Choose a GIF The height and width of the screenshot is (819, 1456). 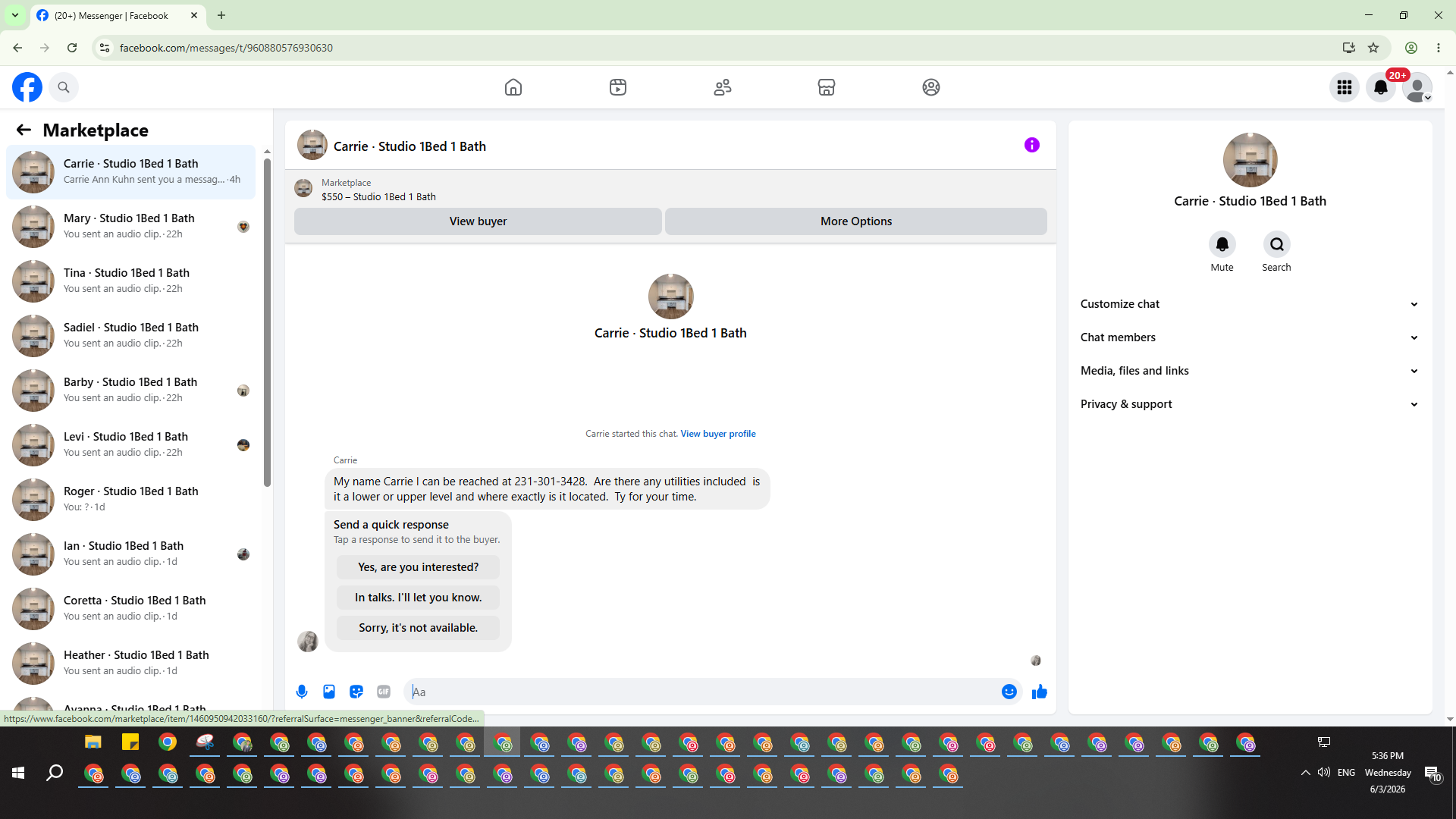click(384, 692)
